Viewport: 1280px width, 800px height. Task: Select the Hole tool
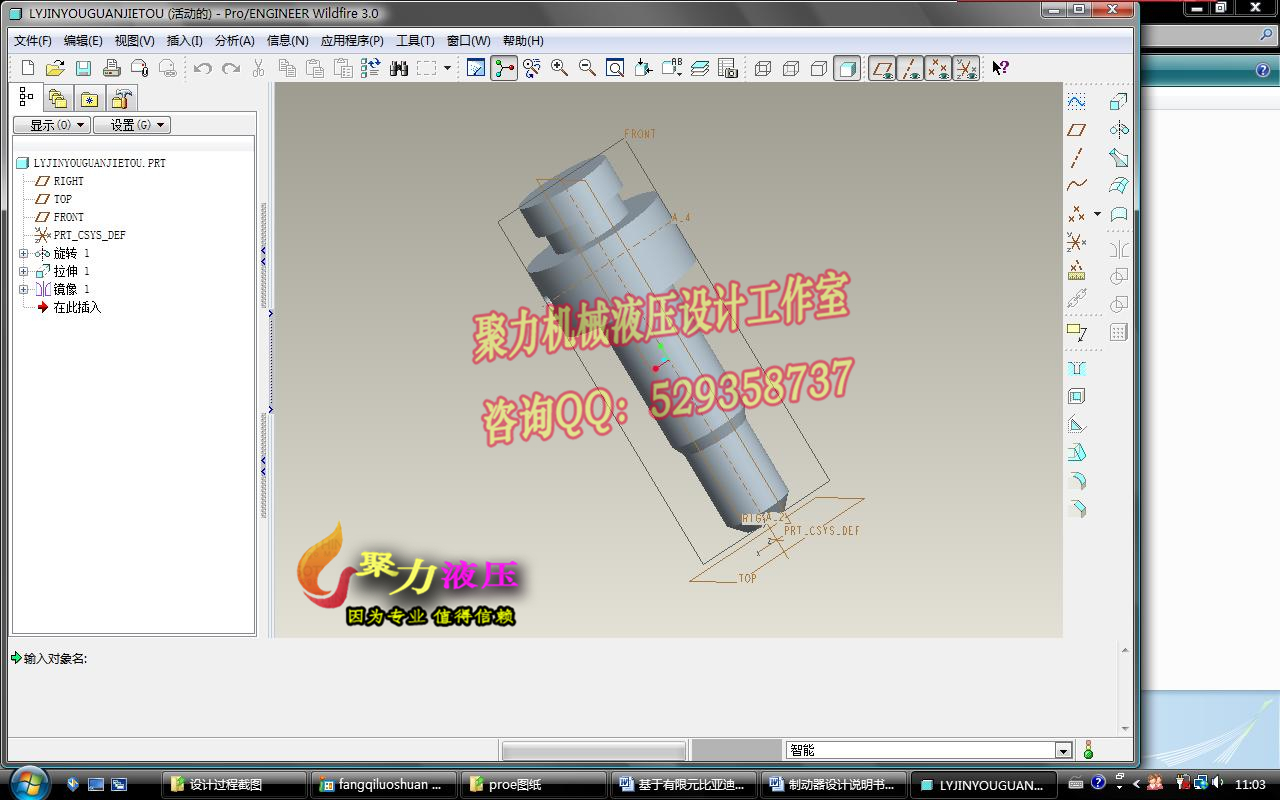pyautogui.click(x=1078, y=369)
